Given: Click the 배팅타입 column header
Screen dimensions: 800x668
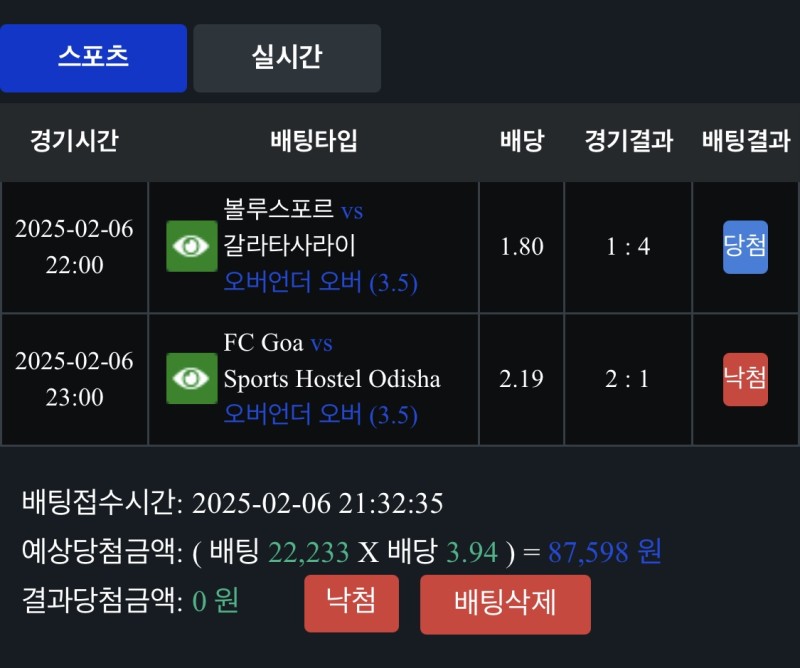Looking at the screenshot, I should point(313,141).
